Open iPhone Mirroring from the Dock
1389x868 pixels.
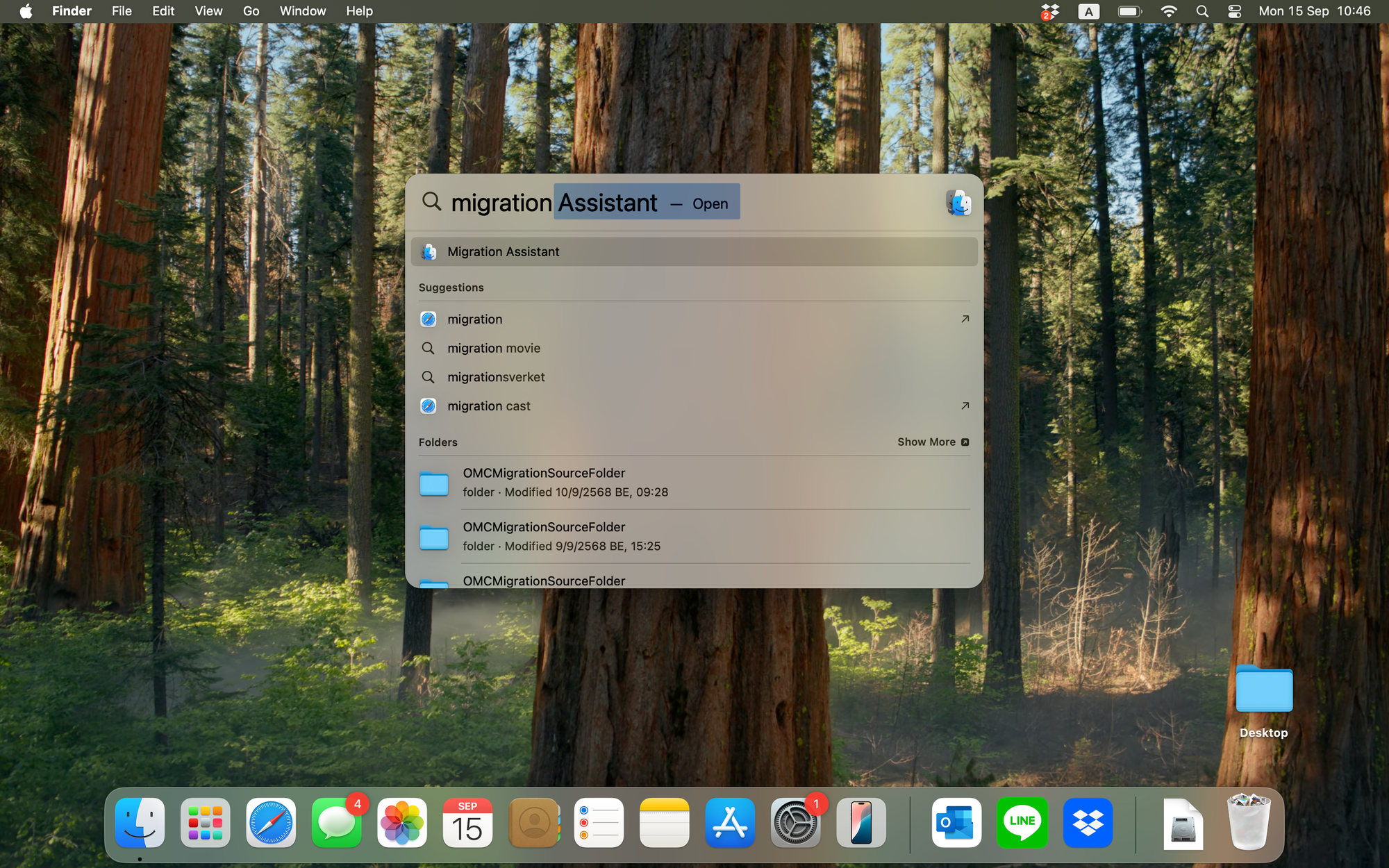point(861,823)
